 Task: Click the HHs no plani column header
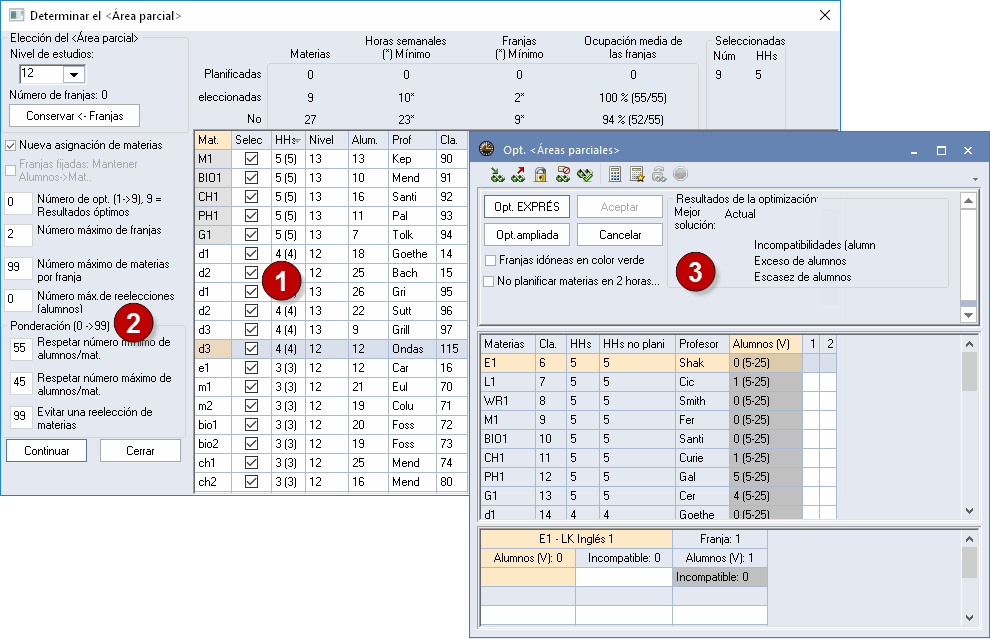(x=637, y=344)
